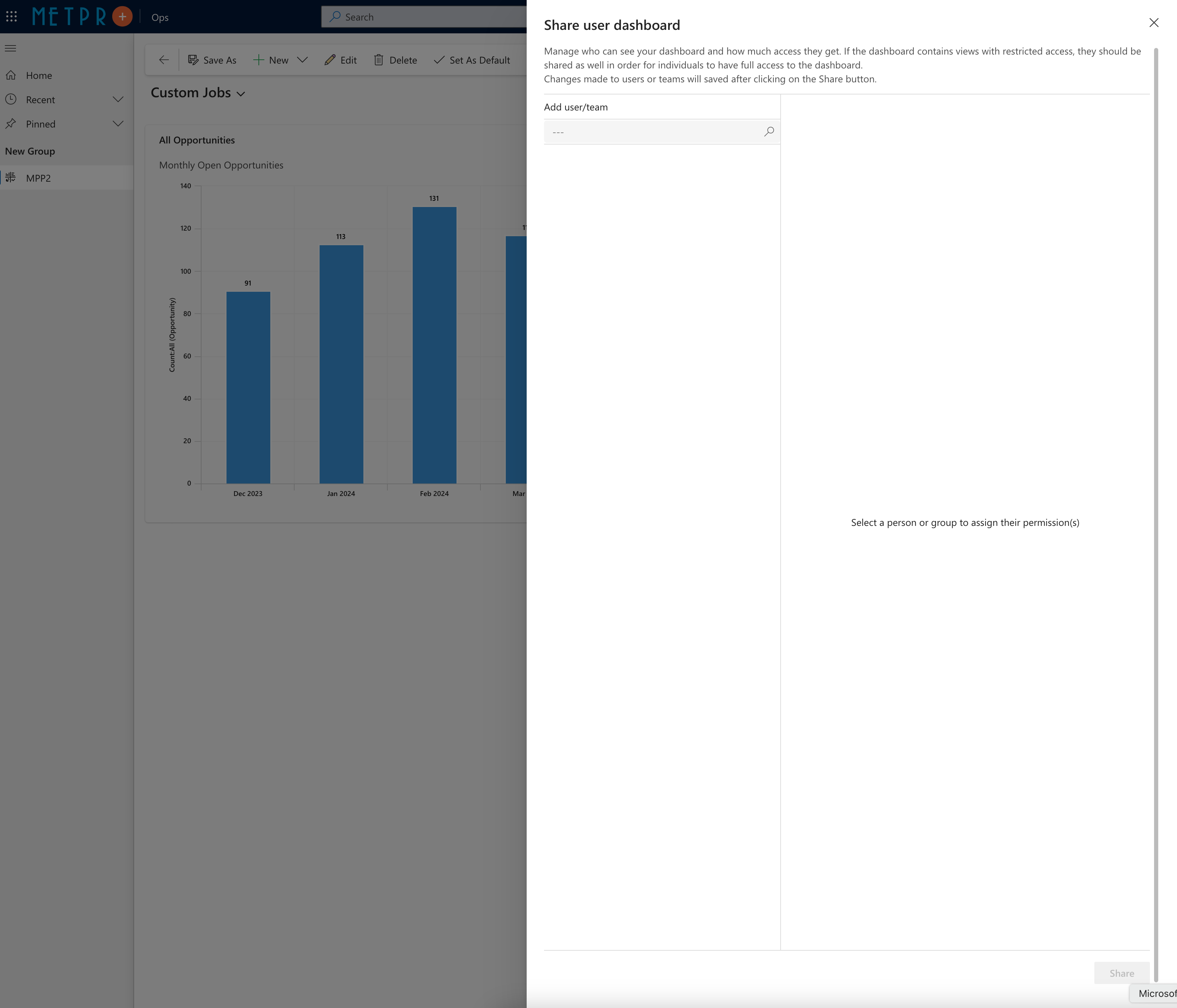The width and height of the screenshot is (1177, 1008).
Task: Expand the Pinned section chevron
Action: [117, 124]
